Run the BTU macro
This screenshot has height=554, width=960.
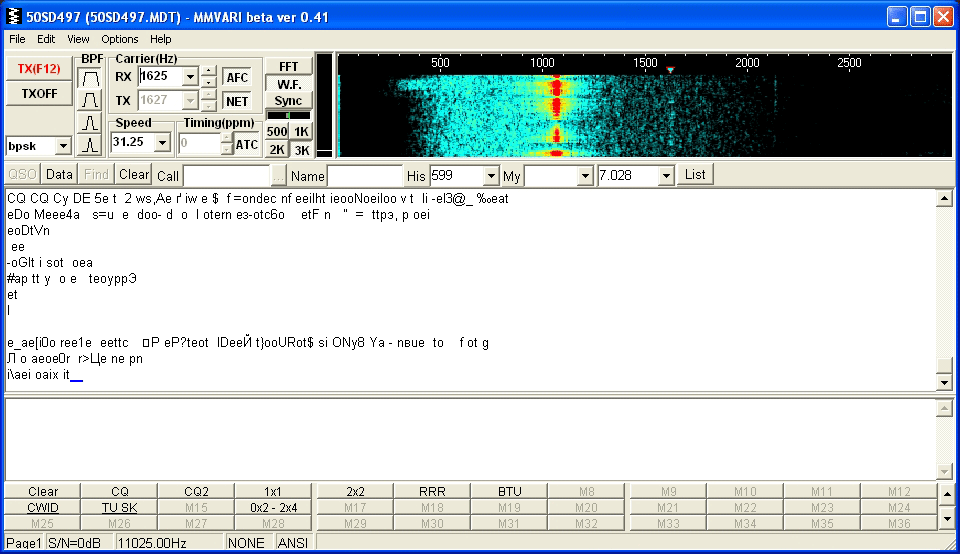(509, 492)
